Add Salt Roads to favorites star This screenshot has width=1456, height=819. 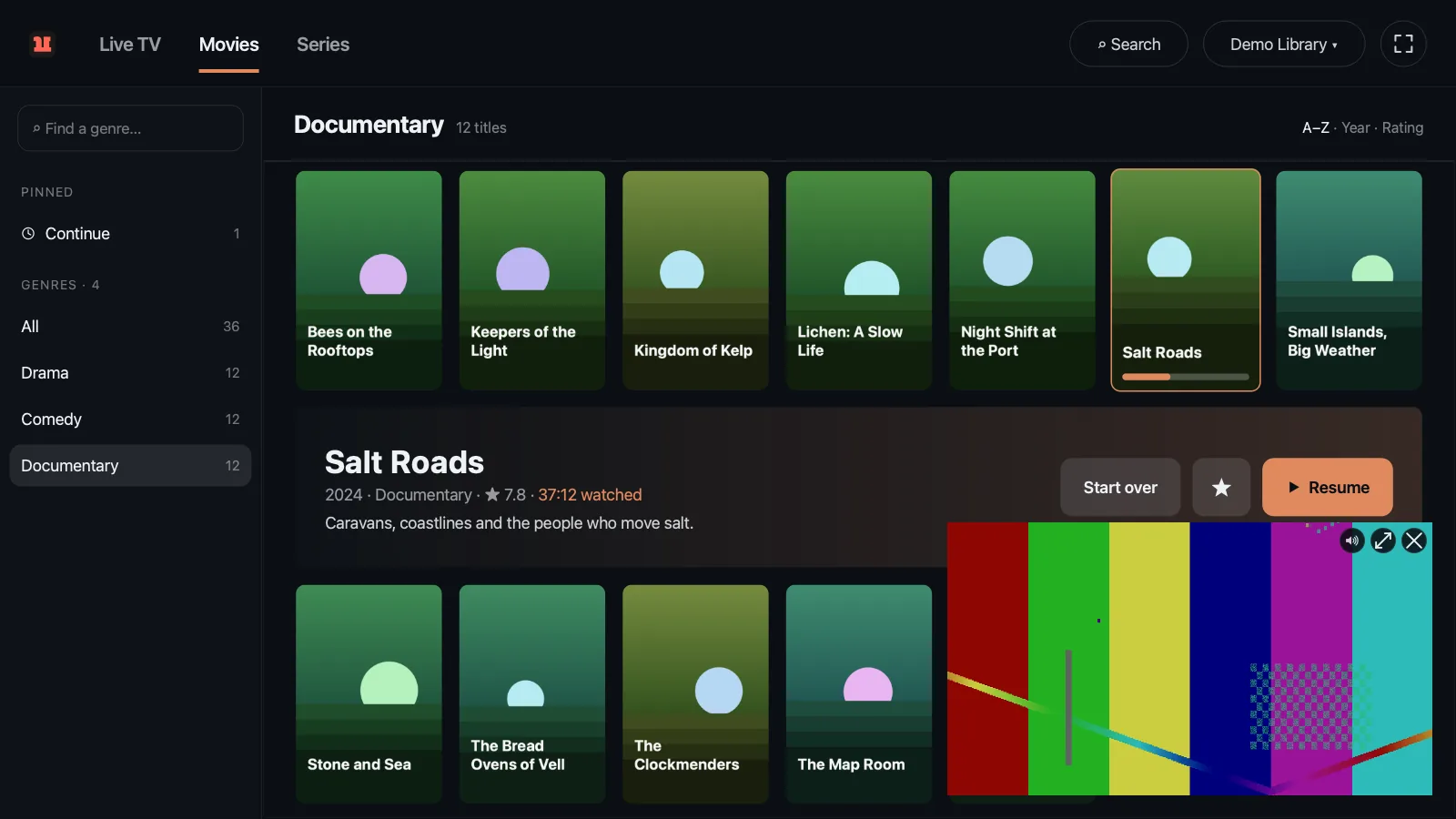[1221, 488]
